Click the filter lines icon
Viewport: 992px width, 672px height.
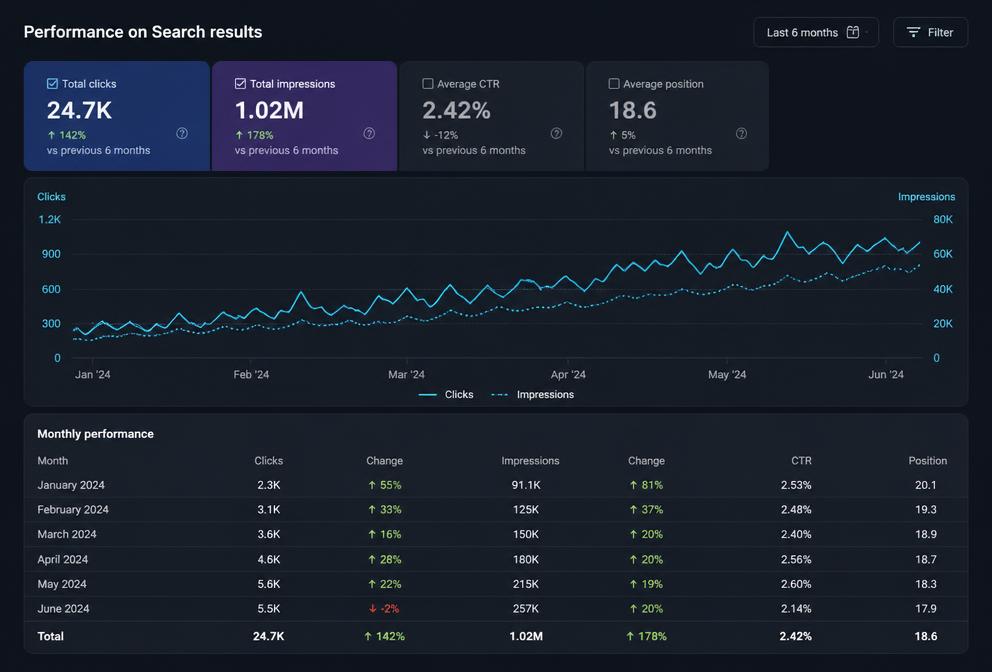click(x=913, y=32)
